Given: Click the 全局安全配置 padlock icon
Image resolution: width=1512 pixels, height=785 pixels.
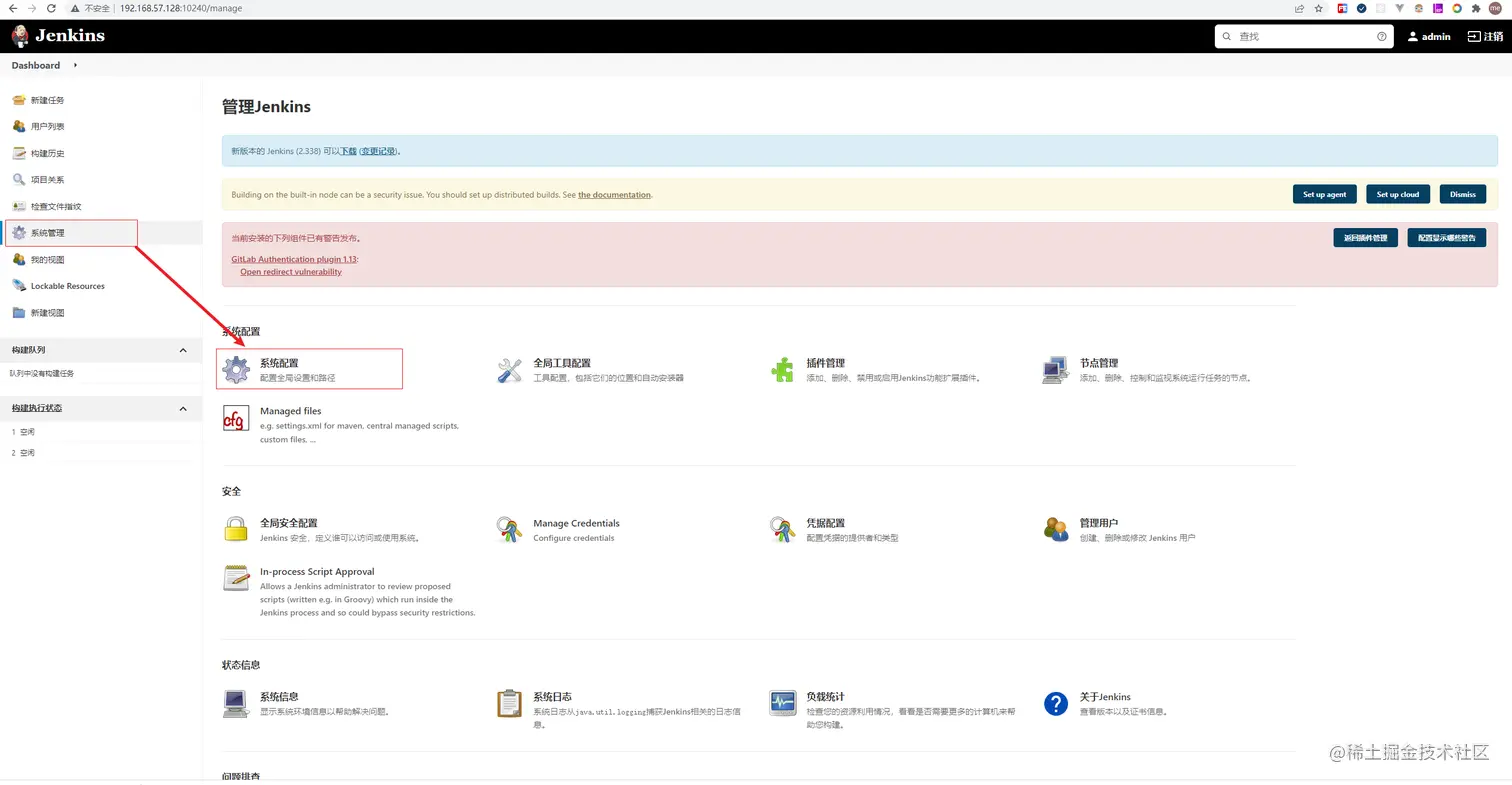Looking at the screenshot, I should (x=236, y=529).
